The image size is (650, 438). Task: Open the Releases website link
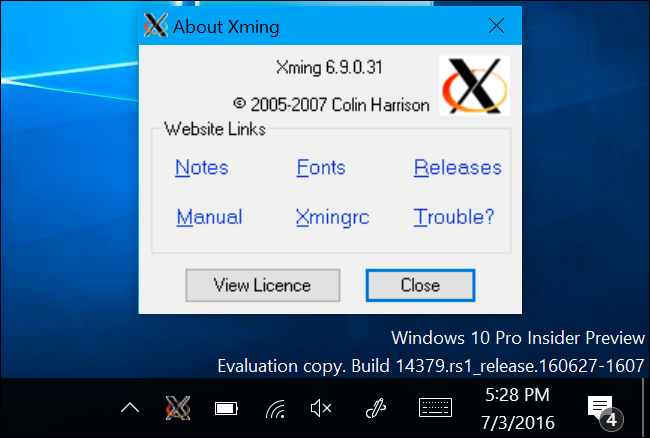click(458, 168)
